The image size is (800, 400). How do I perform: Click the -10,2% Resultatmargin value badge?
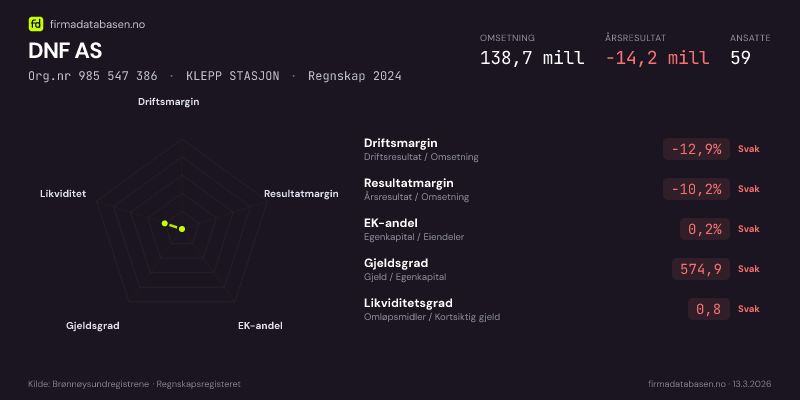(696, 189)
